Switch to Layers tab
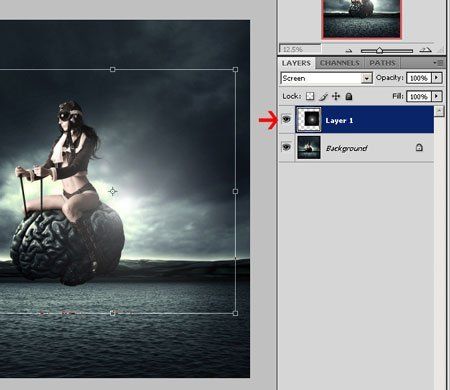The height and width of the screenshot is (390, 450). coord(296,63)
